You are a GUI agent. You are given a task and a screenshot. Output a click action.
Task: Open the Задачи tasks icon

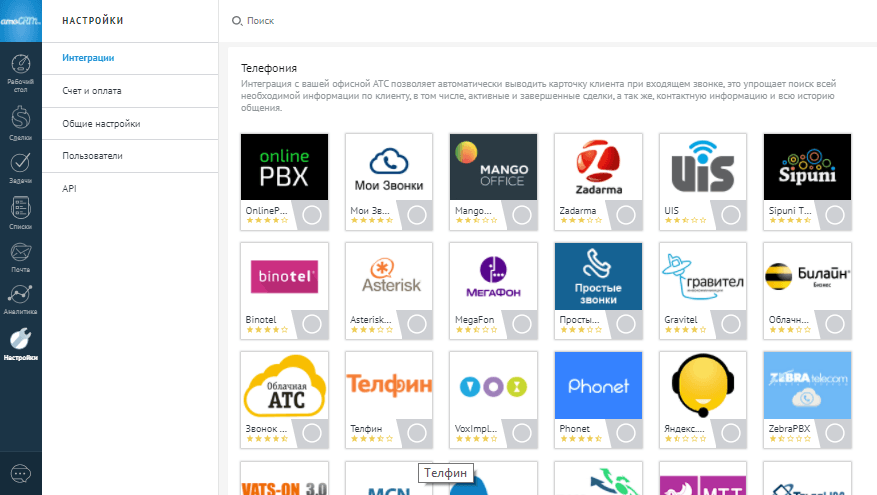pos(21,163)
